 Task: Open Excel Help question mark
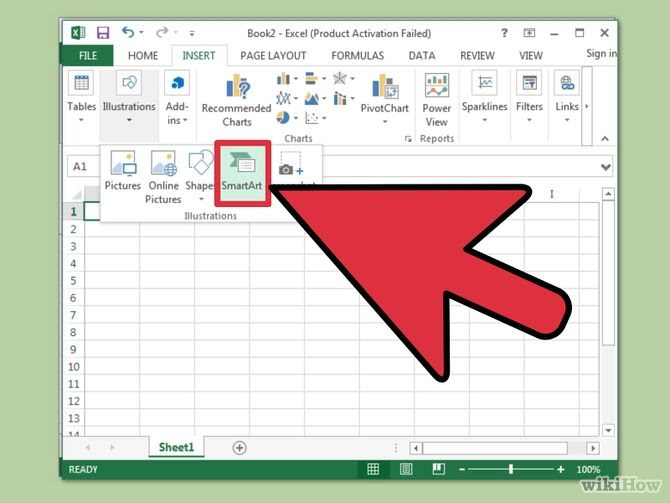pos(504,33)
